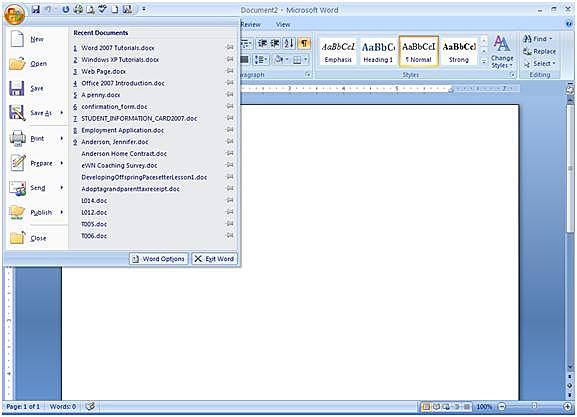Click the Decrease Indent icon

click(262, 43)
